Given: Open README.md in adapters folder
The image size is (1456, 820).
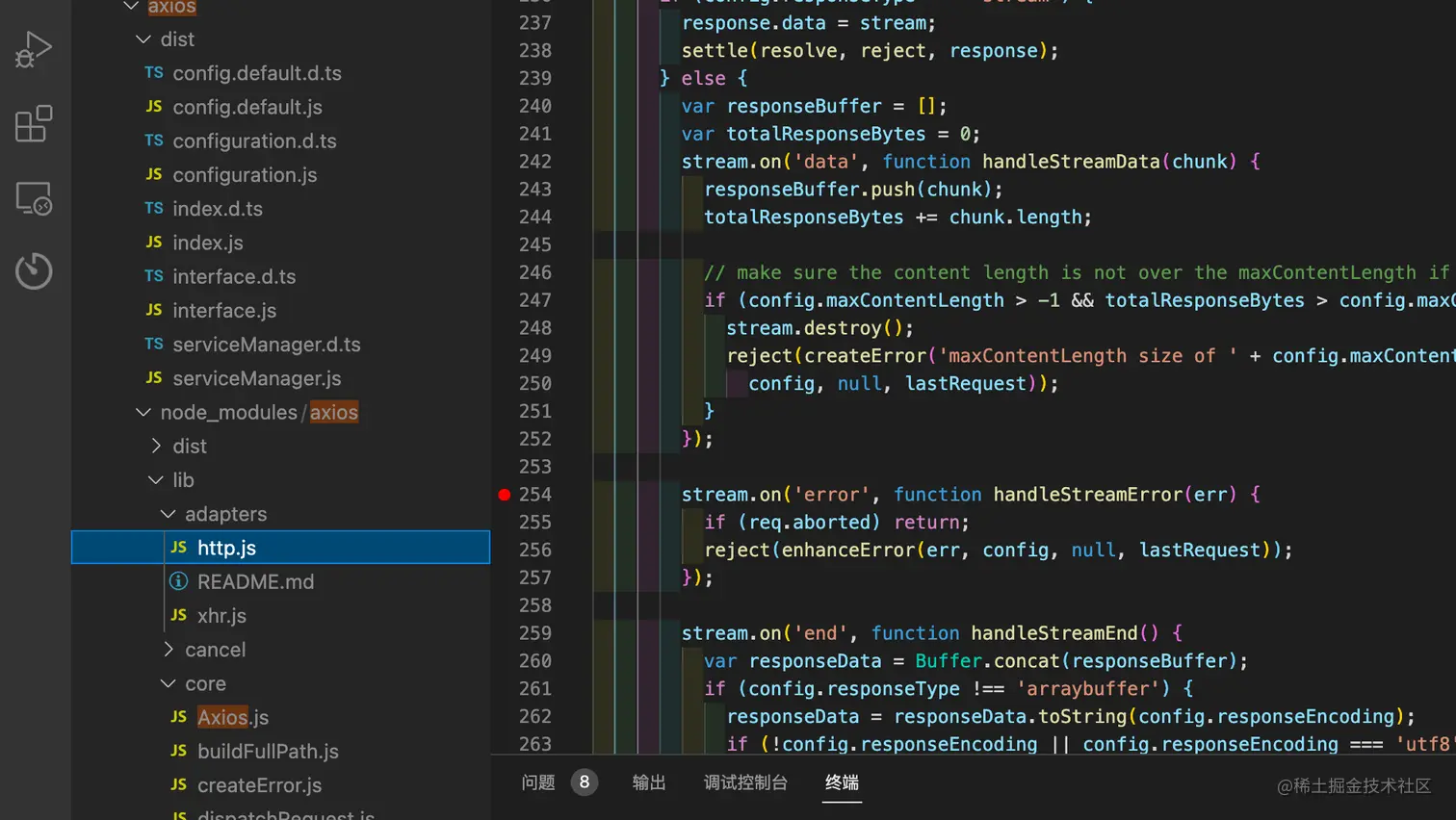Looking at the screenshot, I should click(256, 581).
